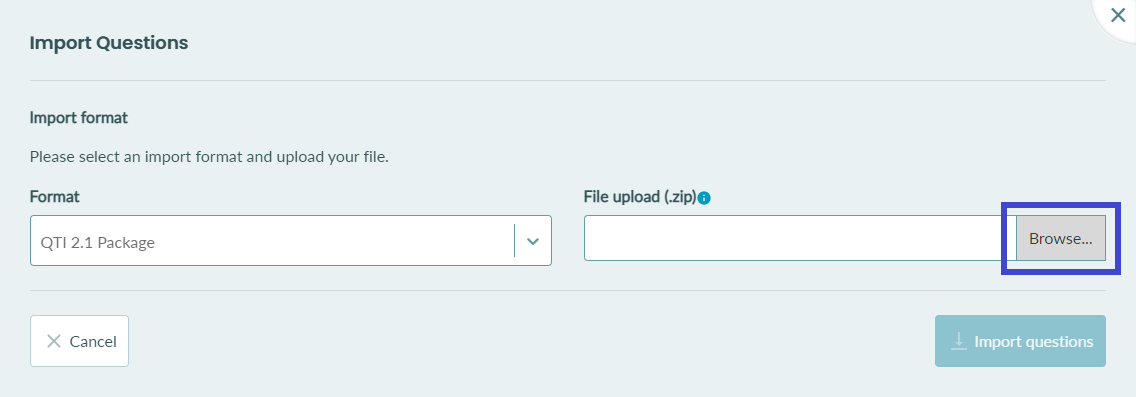Click the Import questions button
This screenshot has height=397, width=1136.
1020,341
